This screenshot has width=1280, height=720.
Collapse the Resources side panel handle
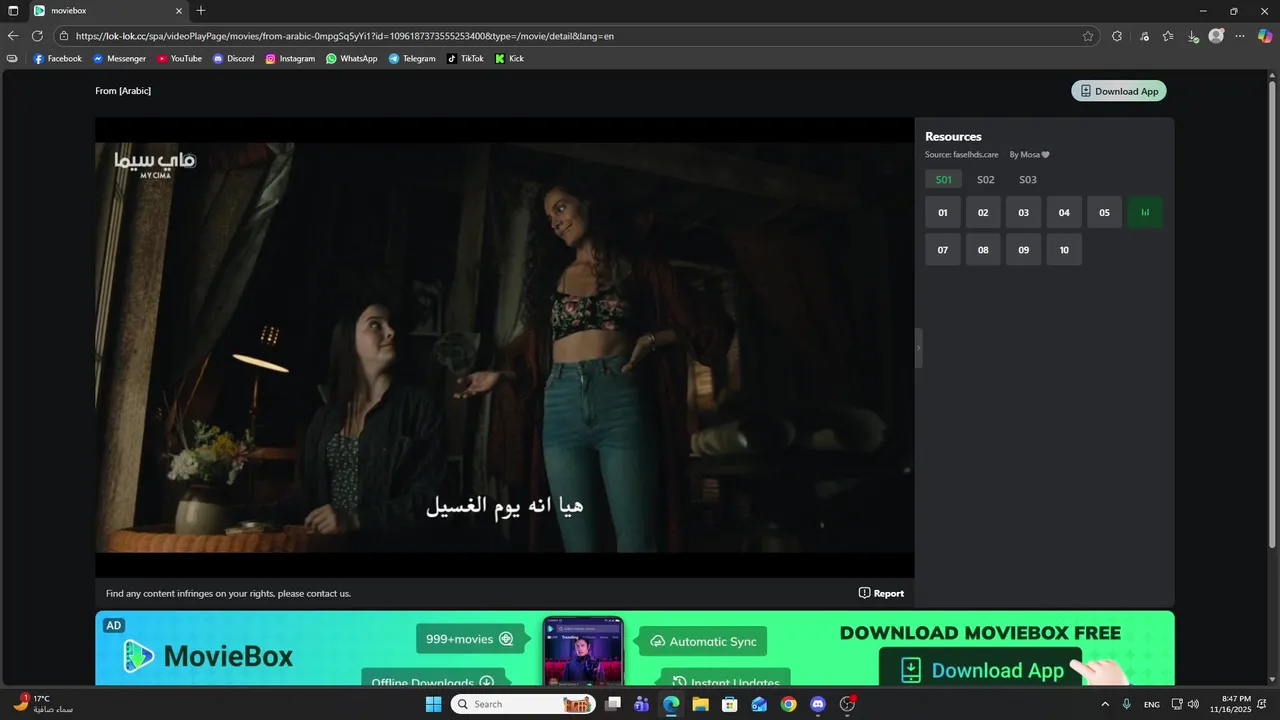[x=918, y=348]
